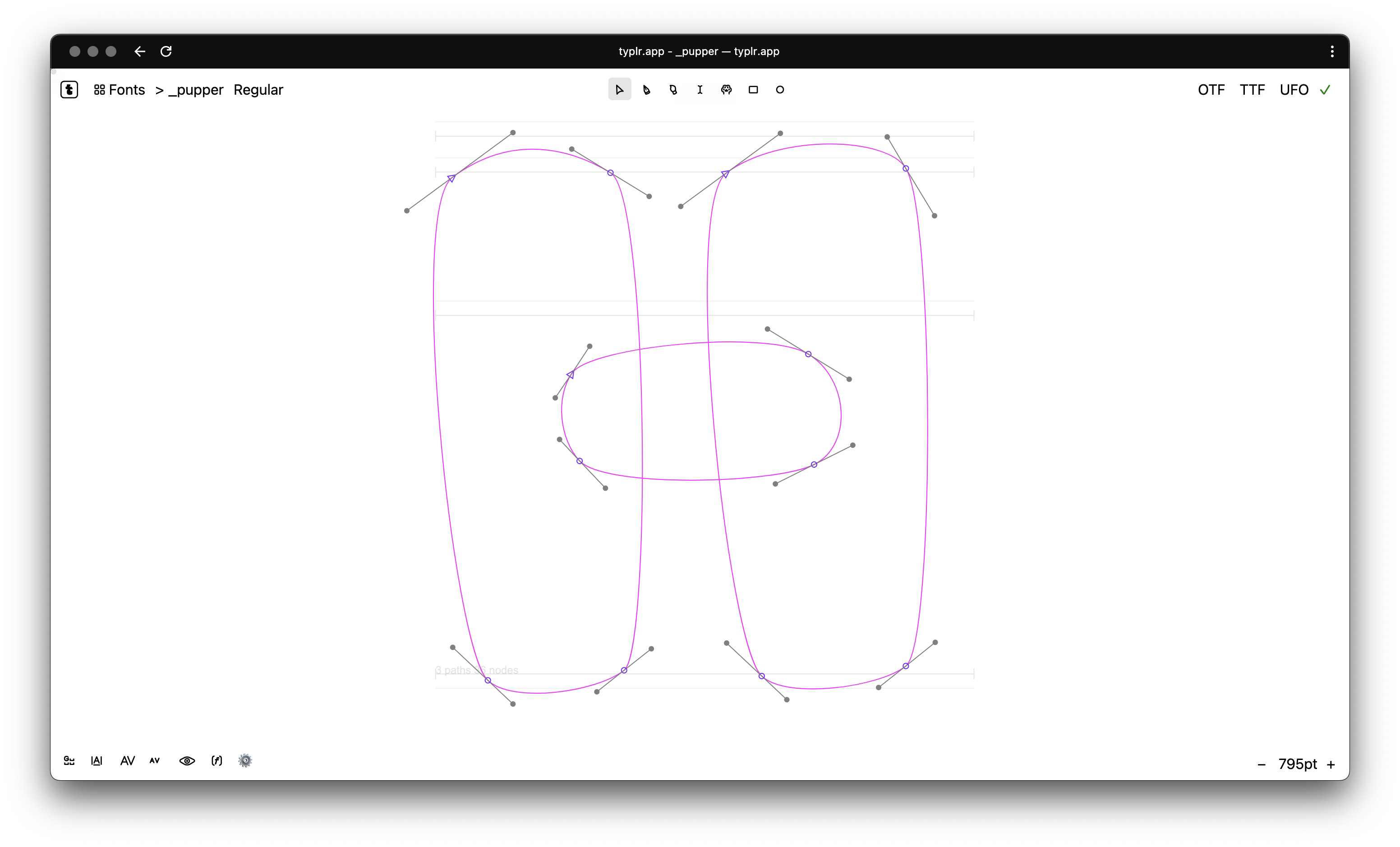Open the gear settings icon

coord(245,761)
